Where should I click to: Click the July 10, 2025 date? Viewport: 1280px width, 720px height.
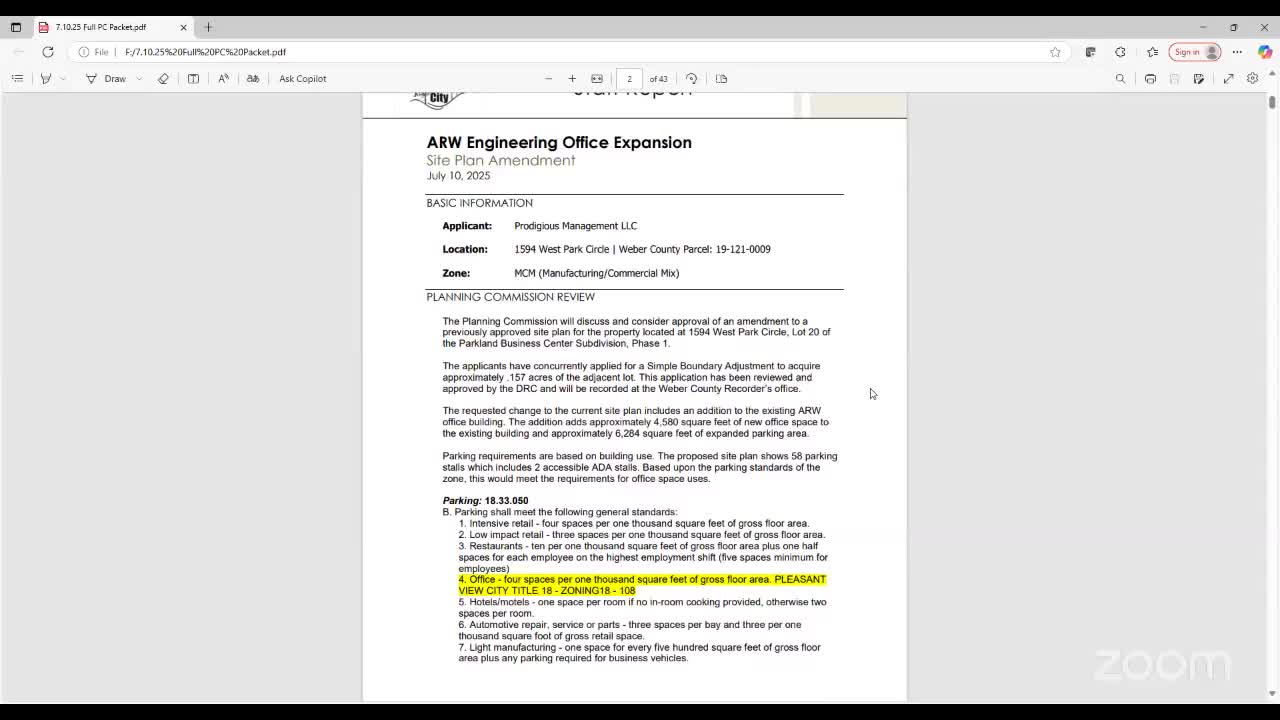click(458, 176)
